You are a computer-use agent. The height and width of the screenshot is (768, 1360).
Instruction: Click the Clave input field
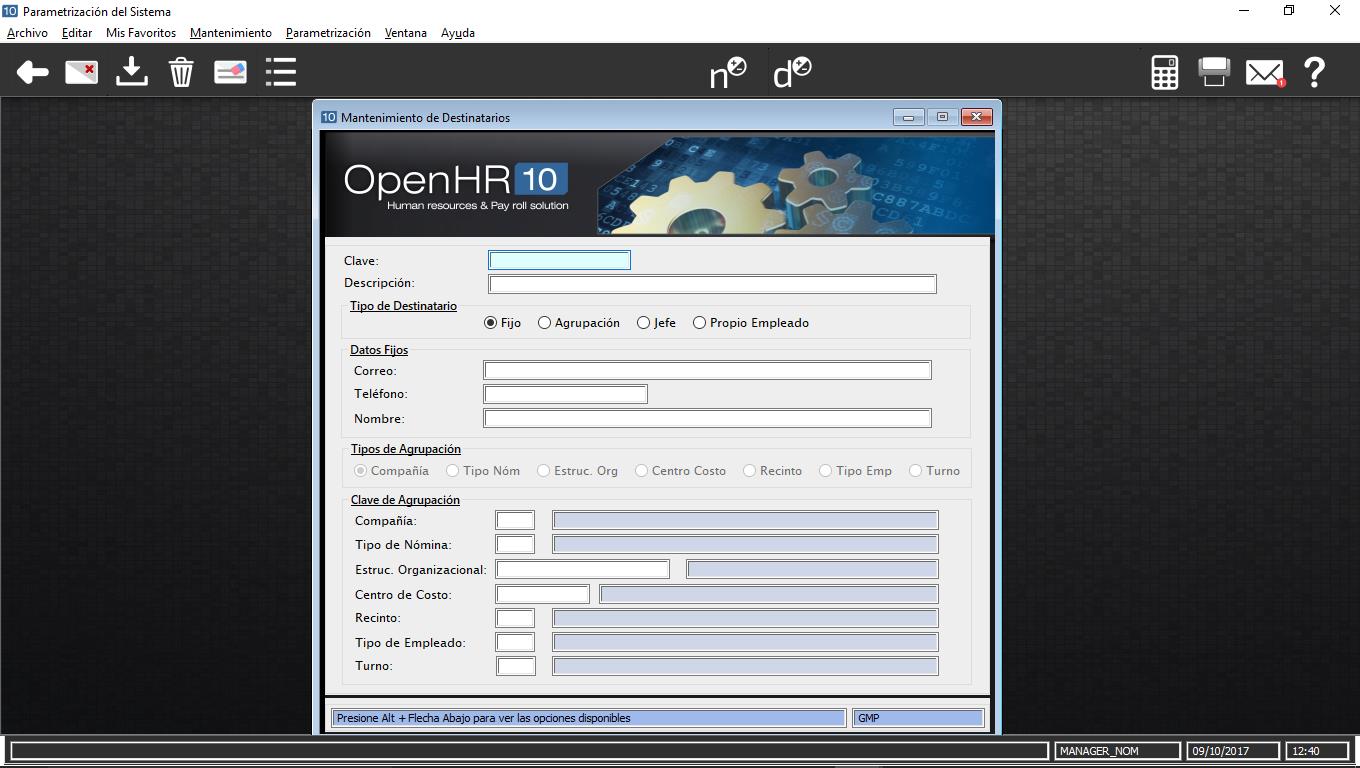[x=559, y=260]
